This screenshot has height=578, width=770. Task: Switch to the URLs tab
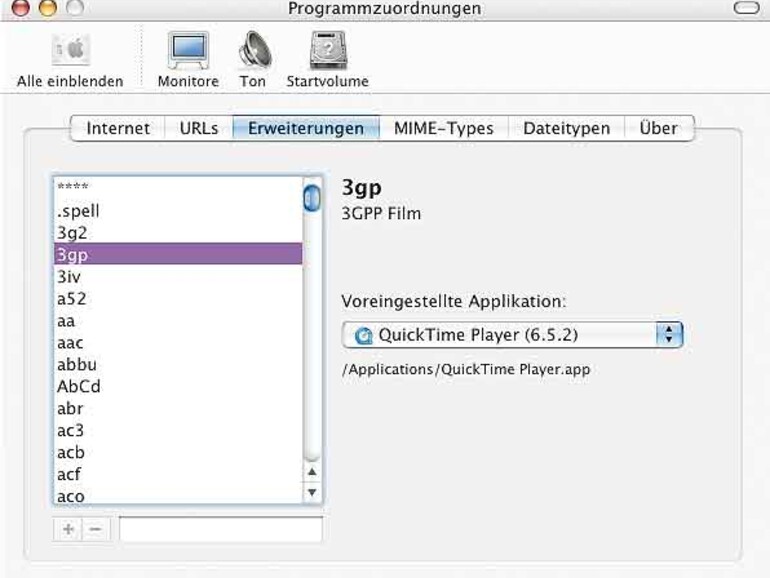199,128
